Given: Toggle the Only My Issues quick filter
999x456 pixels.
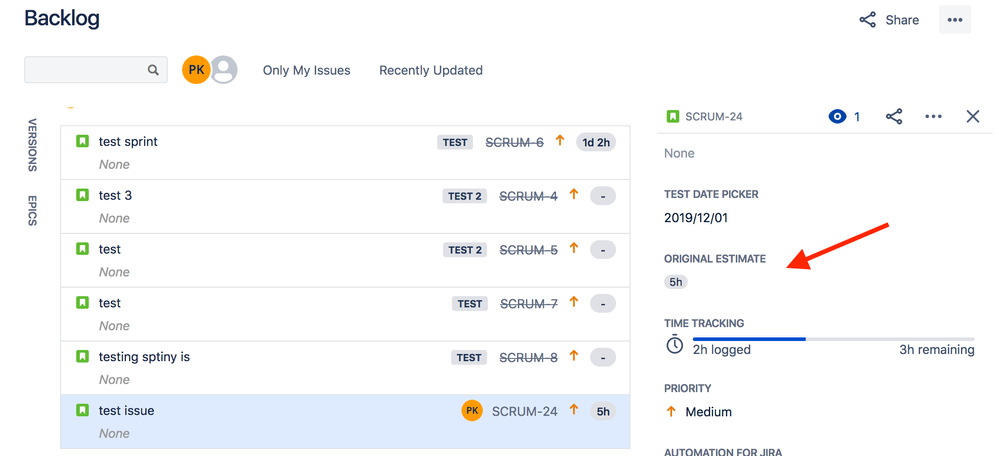Looking at the screenshot, I should click(306, 70).
